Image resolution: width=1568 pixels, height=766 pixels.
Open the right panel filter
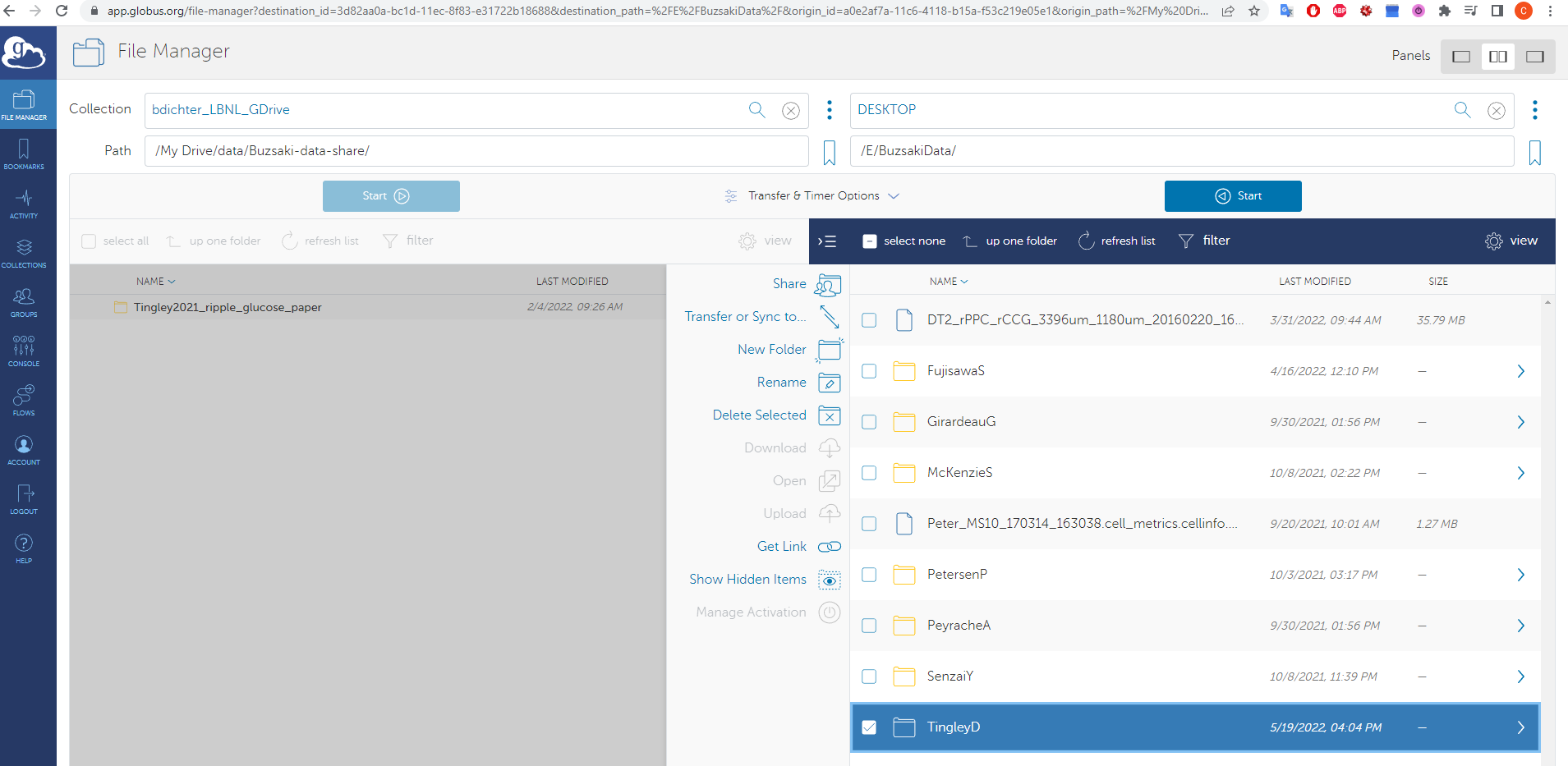1204,241
